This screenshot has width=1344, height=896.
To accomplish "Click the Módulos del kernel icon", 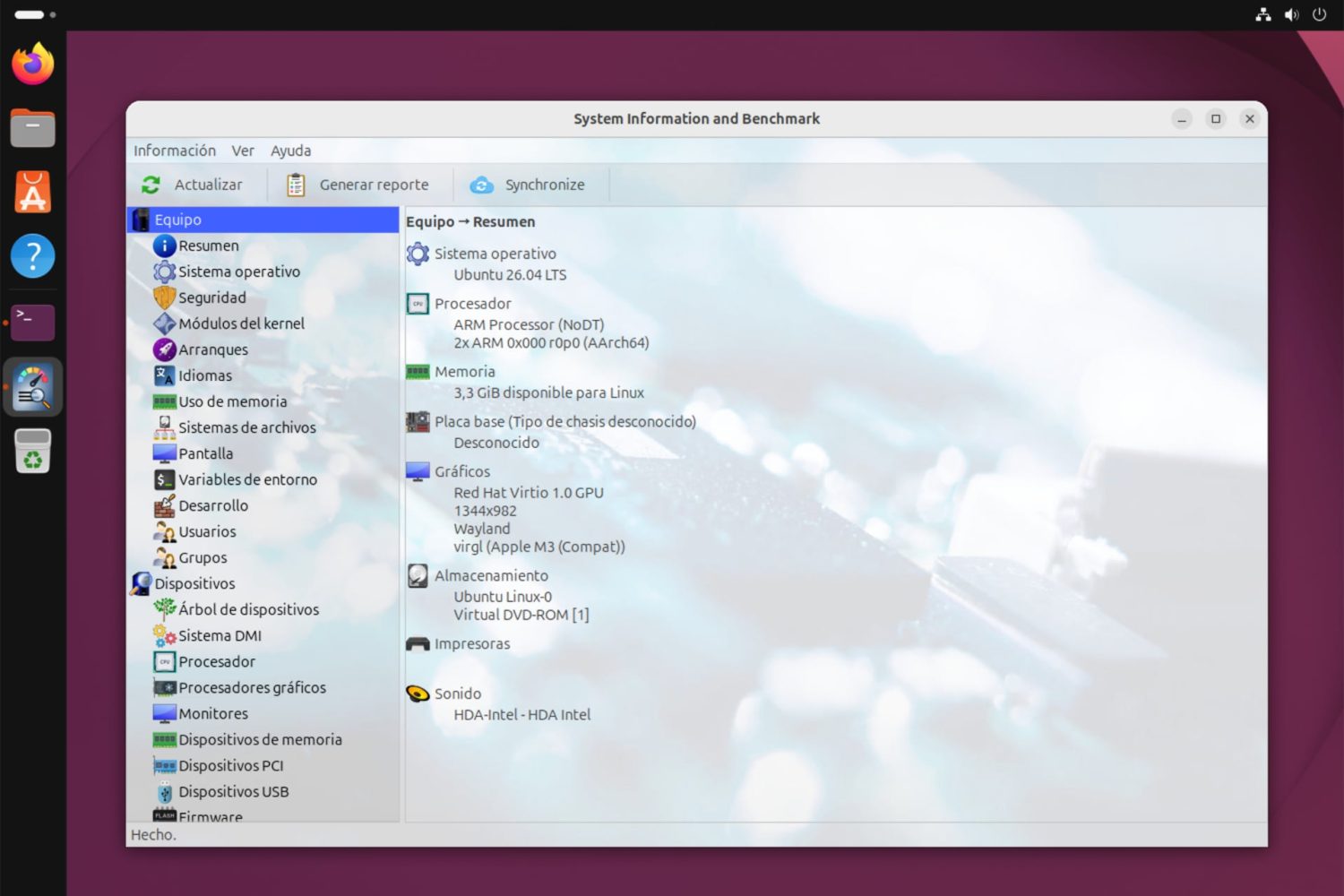I will coord(164,323).
